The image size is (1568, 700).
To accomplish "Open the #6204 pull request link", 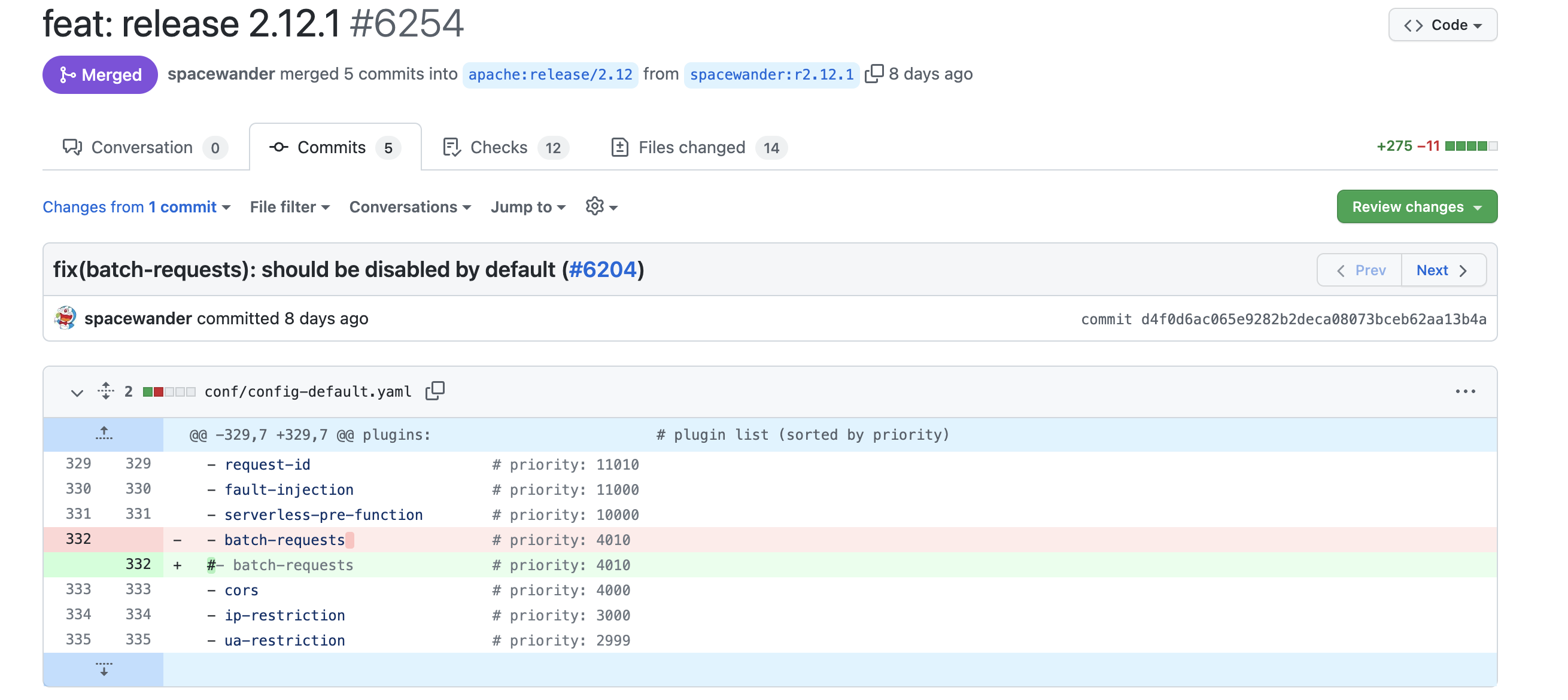I will click(x=602, y=270).
